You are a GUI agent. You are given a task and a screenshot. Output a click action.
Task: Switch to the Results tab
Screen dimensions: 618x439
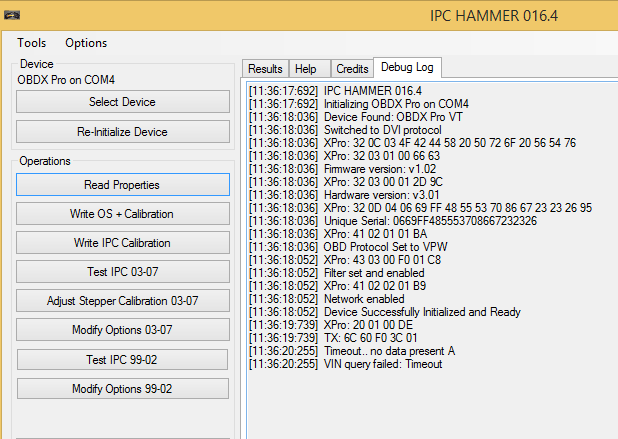coord(265,69)
